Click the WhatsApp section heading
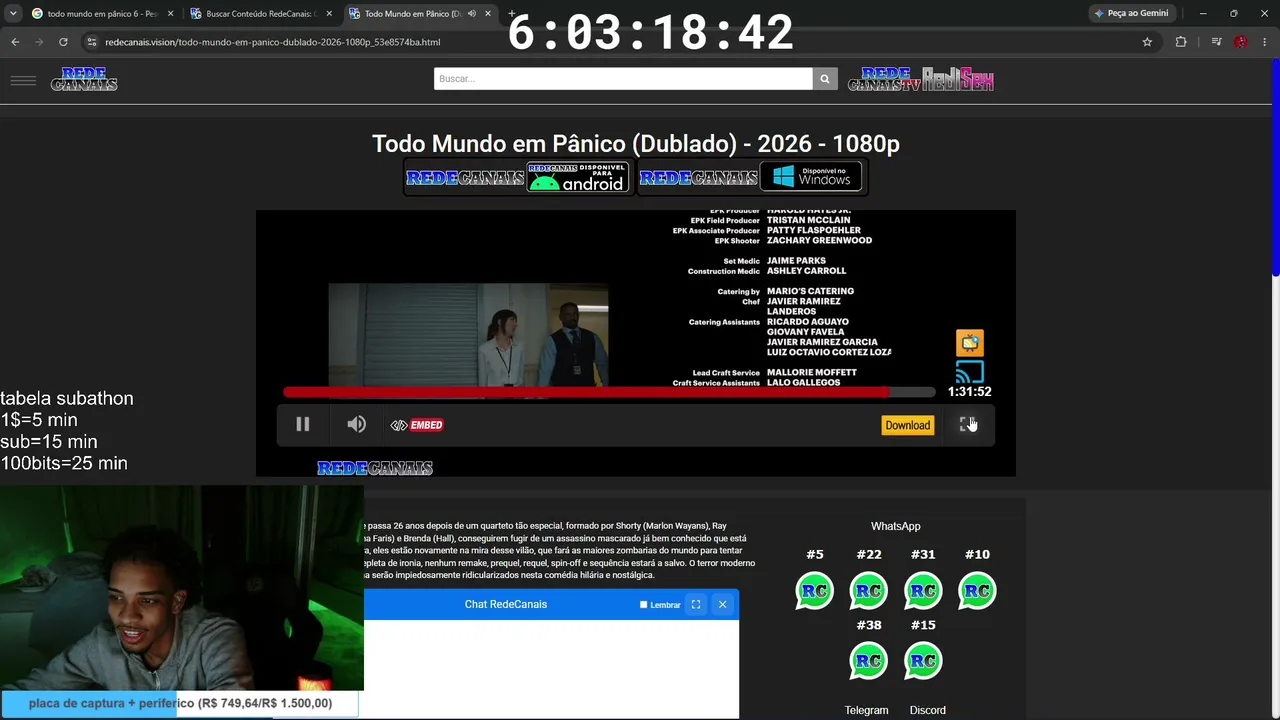The image size is (1280, 720). tap(895, 526)
